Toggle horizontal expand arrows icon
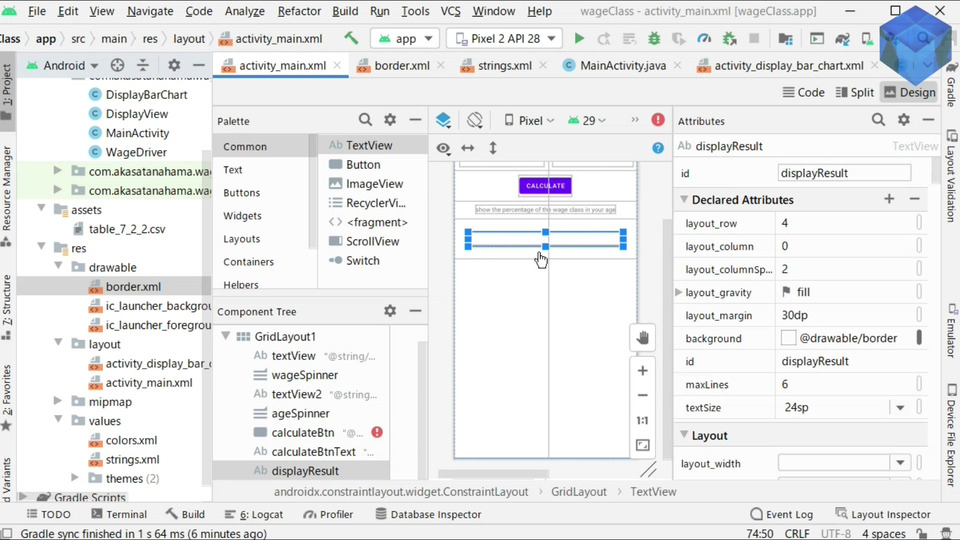This screenshot has width=960, height=540. pos(468,148)
